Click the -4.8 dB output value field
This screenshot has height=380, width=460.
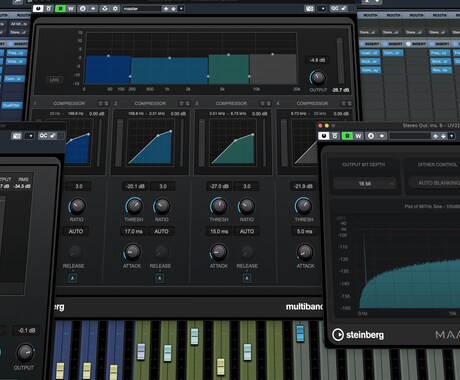point(317,60)
